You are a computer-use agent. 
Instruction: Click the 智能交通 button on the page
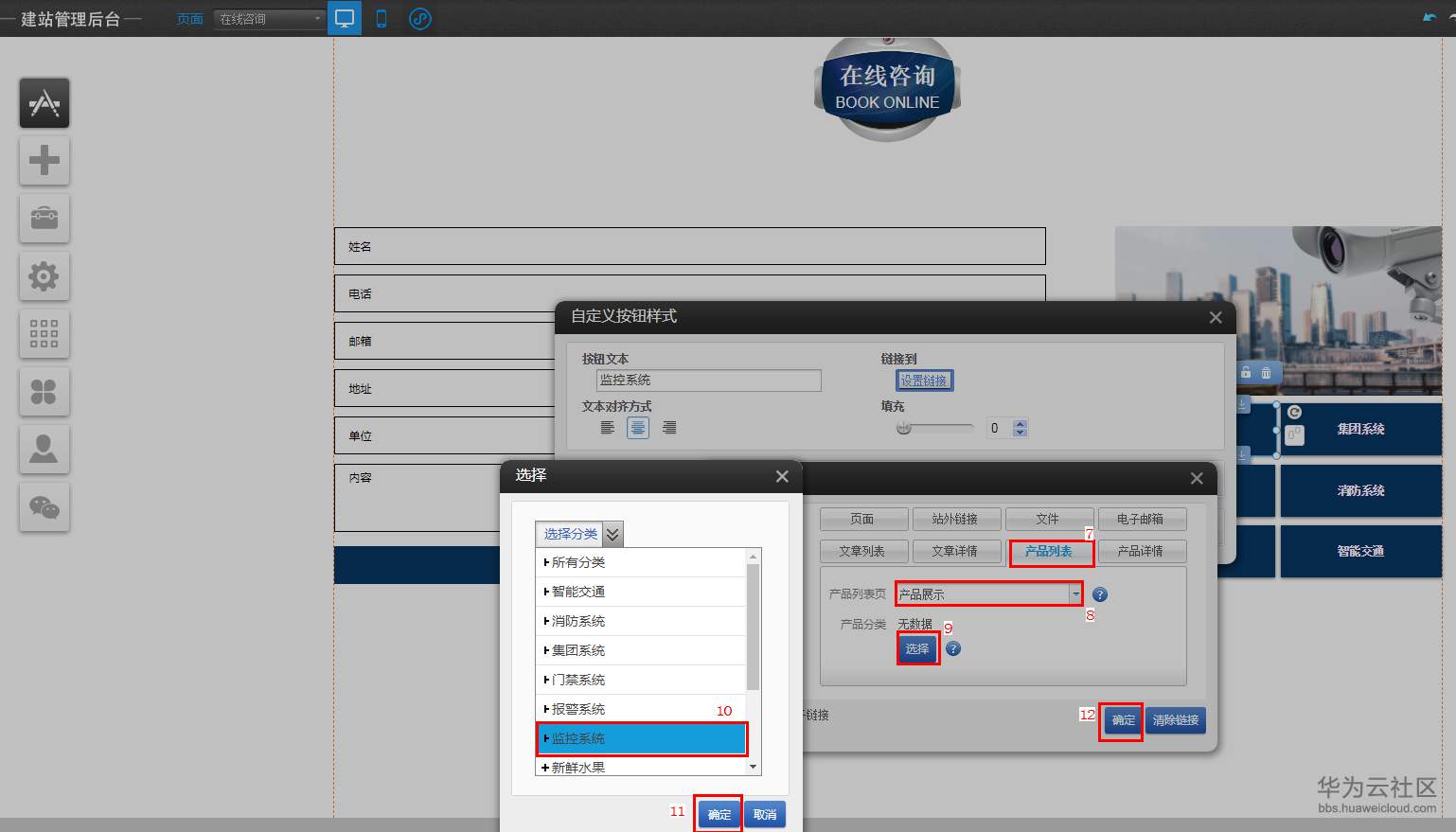(x=1360, y=551)
